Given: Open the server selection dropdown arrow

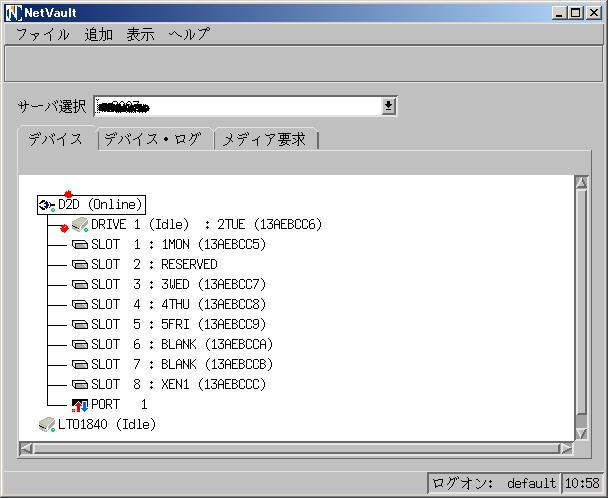Looking at the screenshot, I should point(388,106).
